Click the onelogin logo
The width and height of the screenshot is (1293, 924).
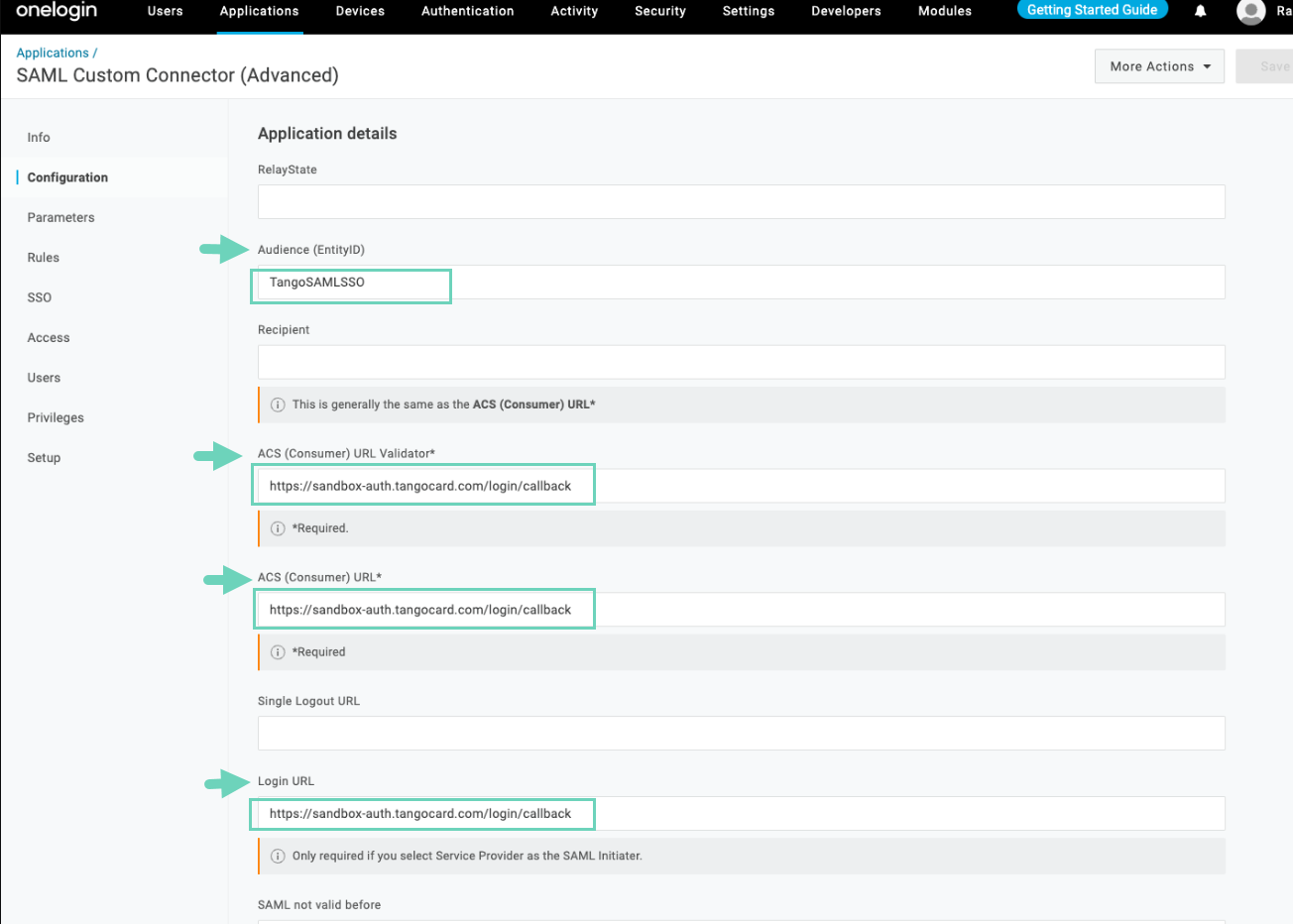57,11
